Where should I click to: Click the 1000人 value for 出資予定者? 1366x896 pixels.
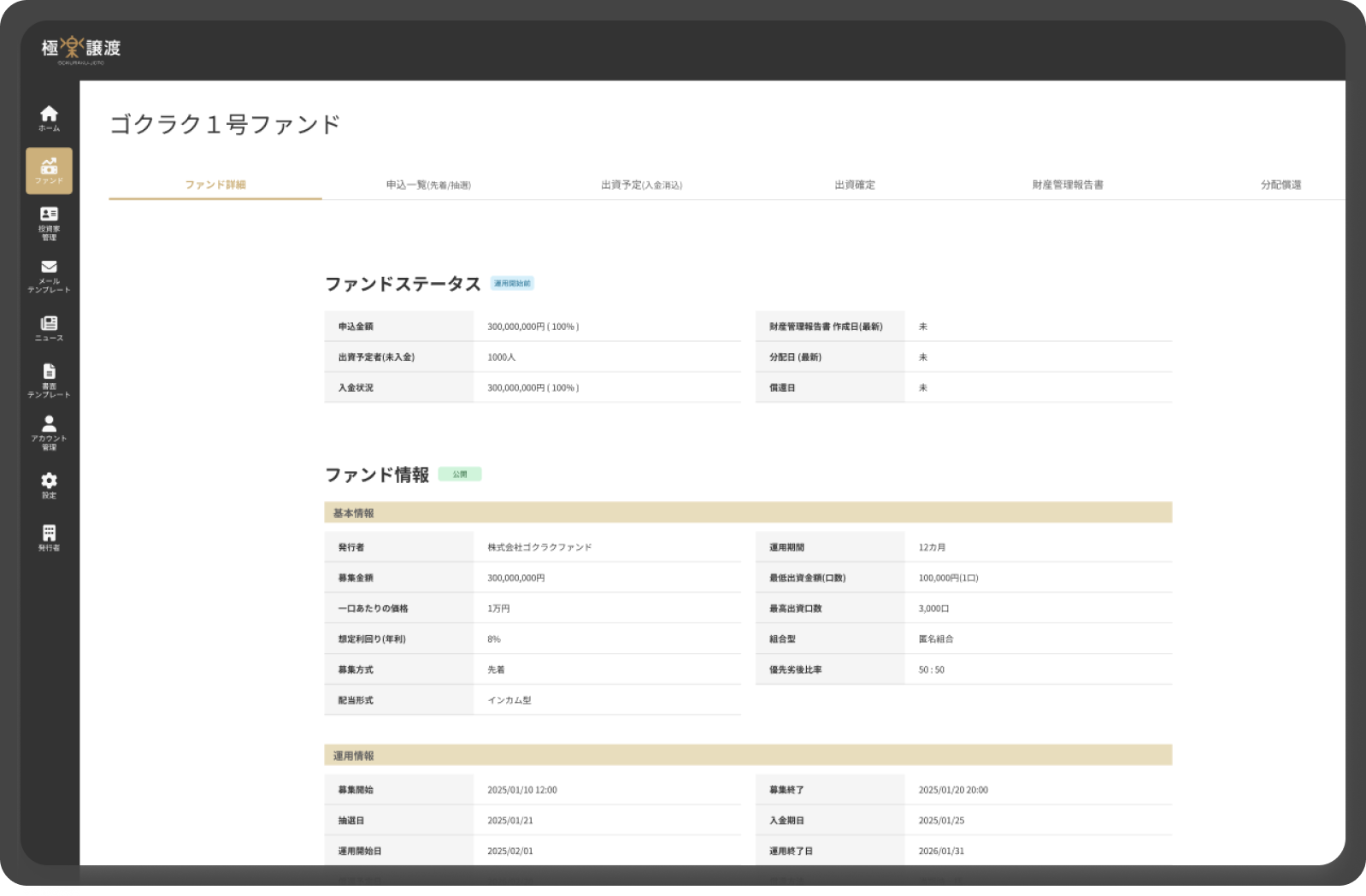click(501, 357)
